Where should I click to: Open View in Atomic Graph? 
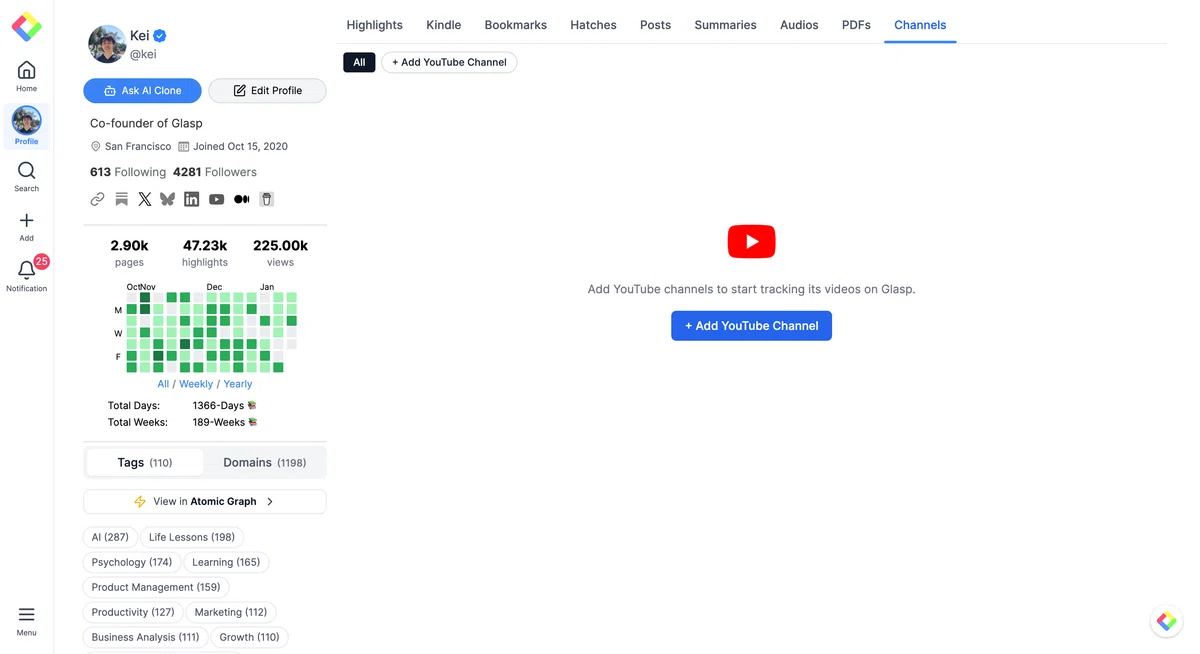click(205, 502)
